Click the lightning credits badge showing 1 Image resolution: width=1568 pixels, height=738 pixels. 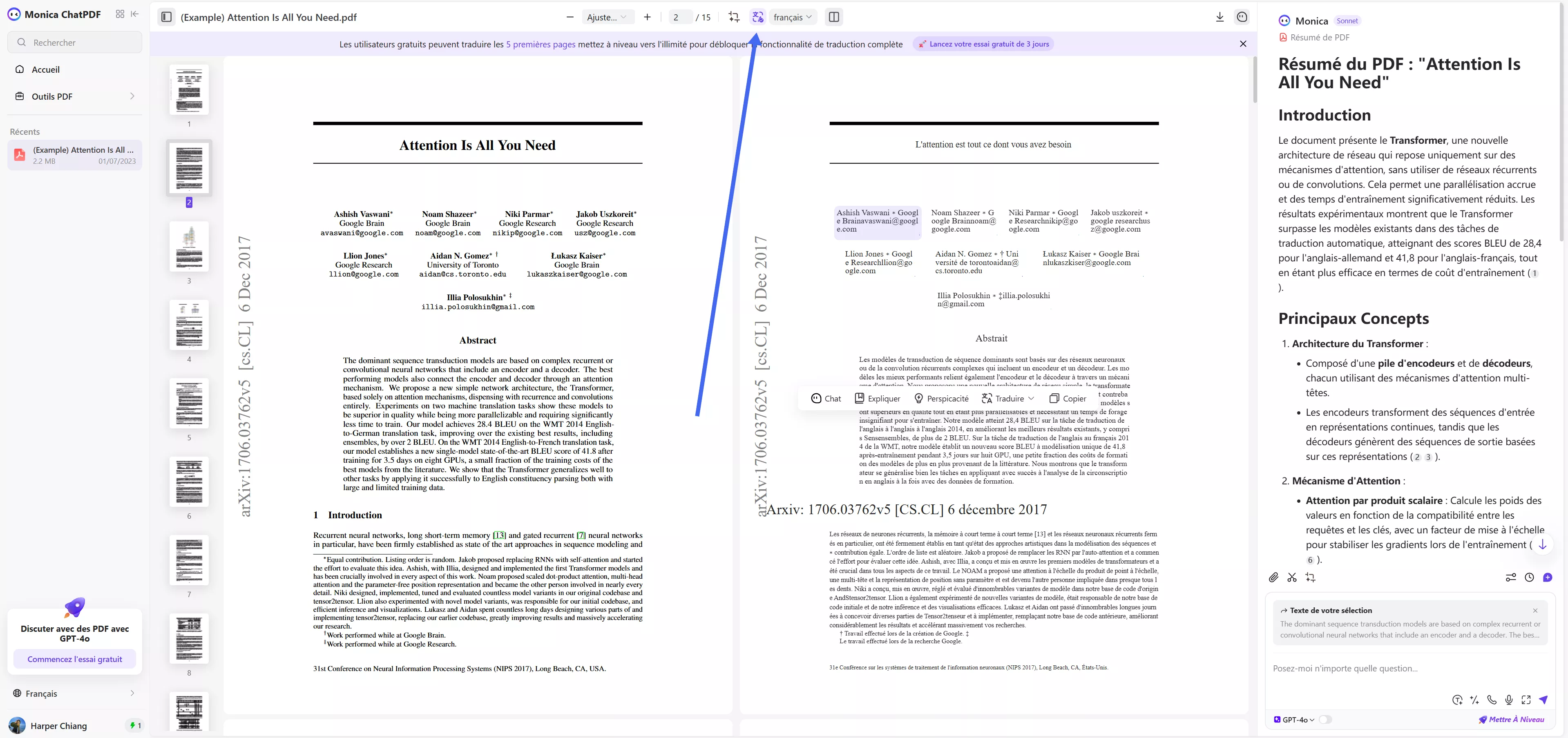[x=134, y=725]
